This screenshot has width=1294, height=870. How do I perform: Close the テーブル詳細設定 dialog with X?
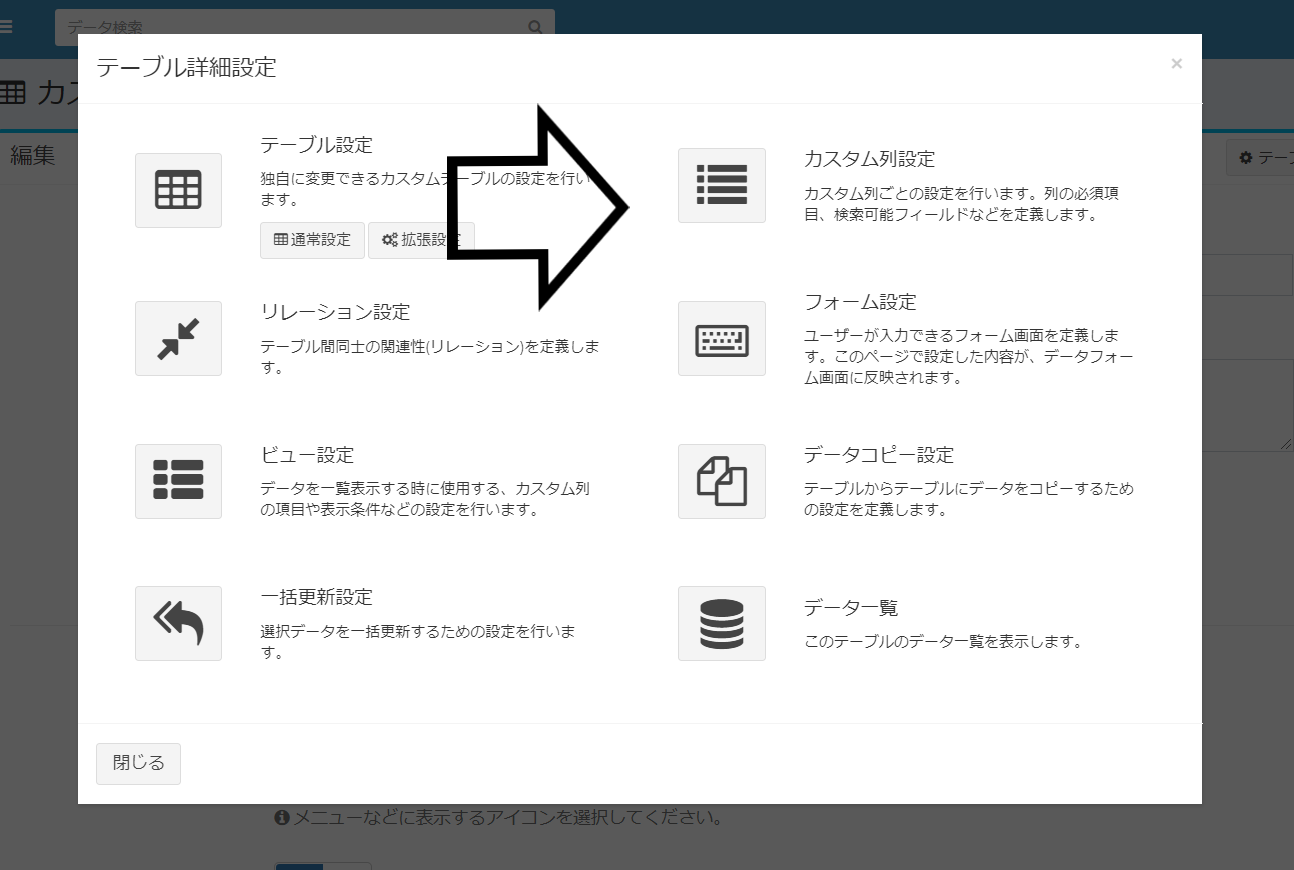pyautogui.click(x=1176, y=64)
